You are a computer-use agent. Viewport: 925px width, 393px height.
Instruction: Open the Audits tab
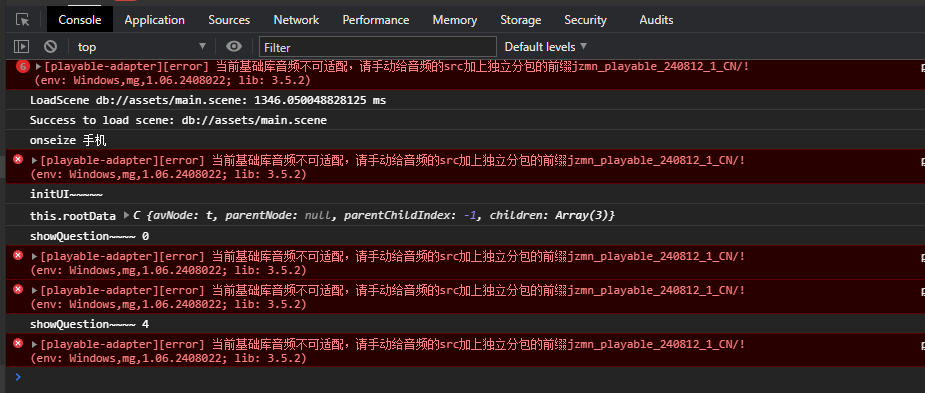pyautogui.click(x=656, y=20)
